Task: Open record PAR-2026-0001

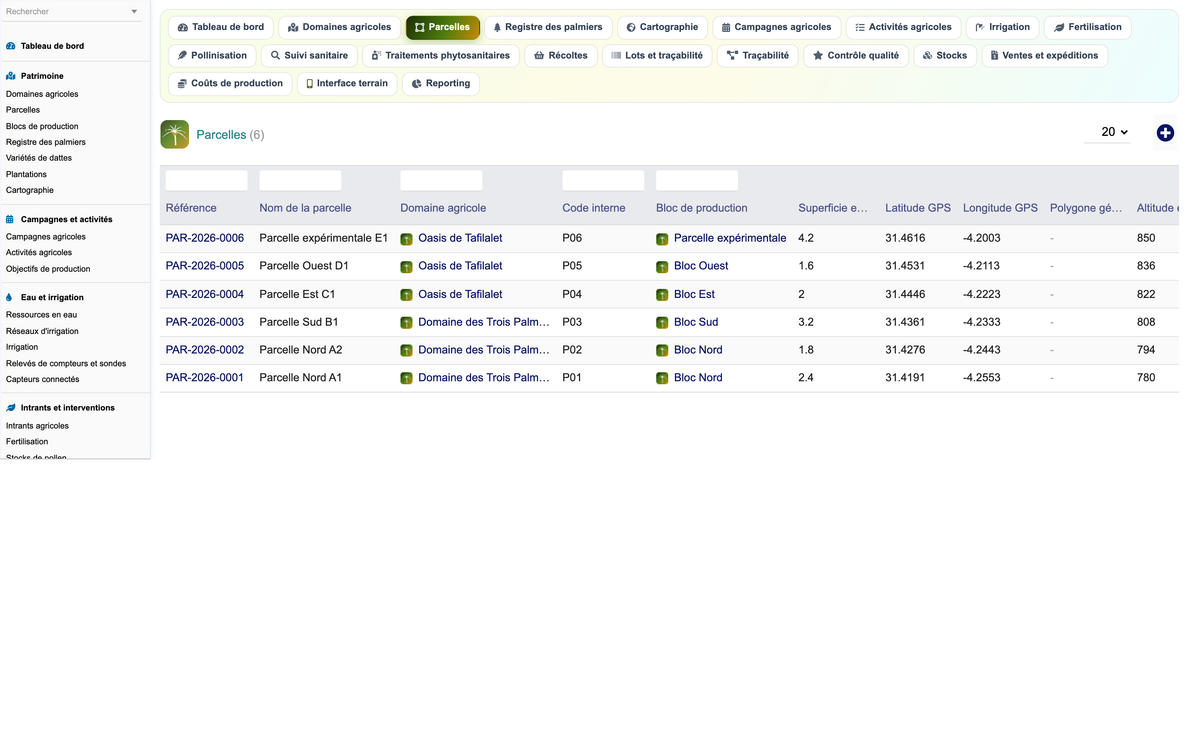Action: click(205, 378)
